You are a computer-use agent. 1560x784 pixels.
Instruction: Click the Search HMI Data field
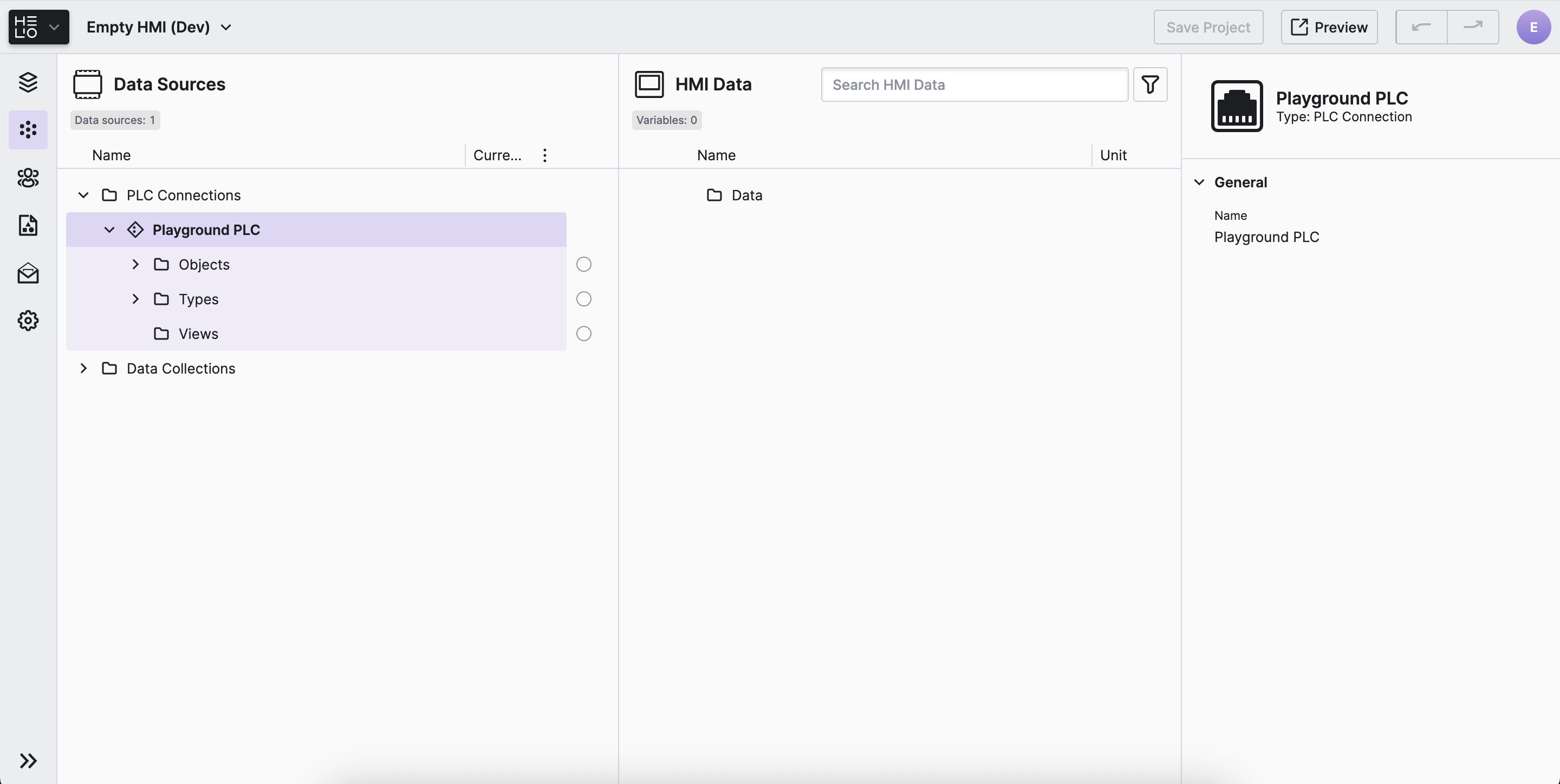(974, 85)
